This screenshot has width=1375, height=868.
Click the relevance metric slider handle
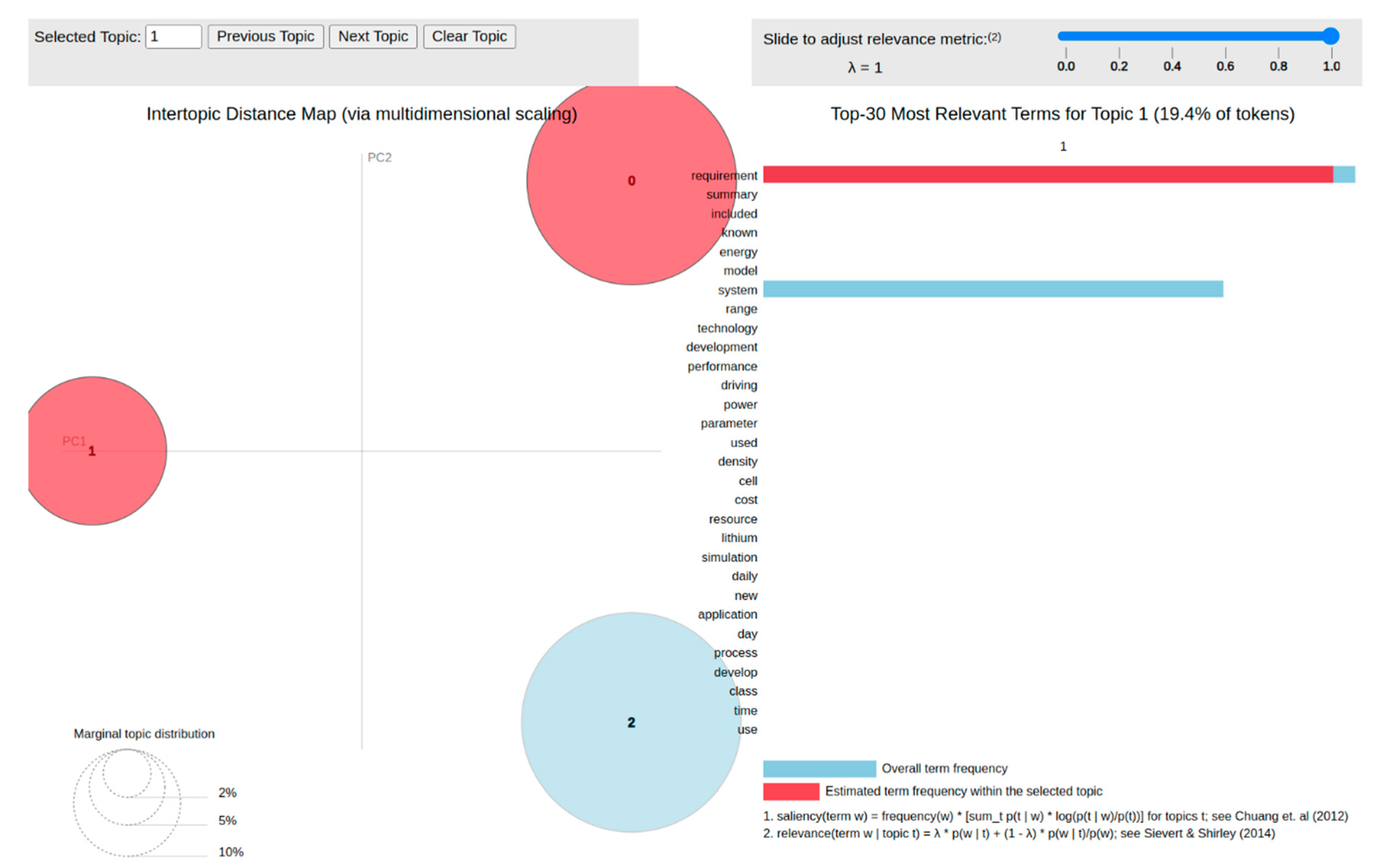pyautogui.click(x=1330, y=36)
